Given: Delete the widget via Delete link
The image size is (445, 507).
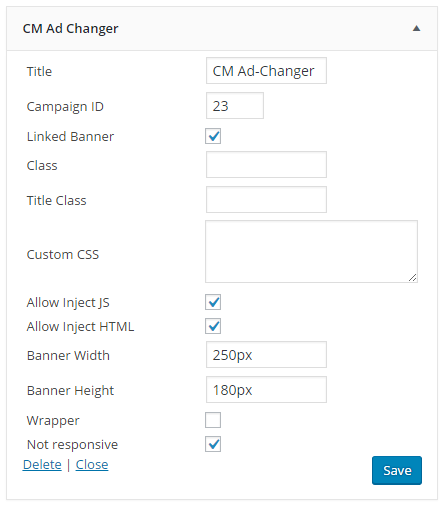Looking at the screenshot, I should 42,465.
